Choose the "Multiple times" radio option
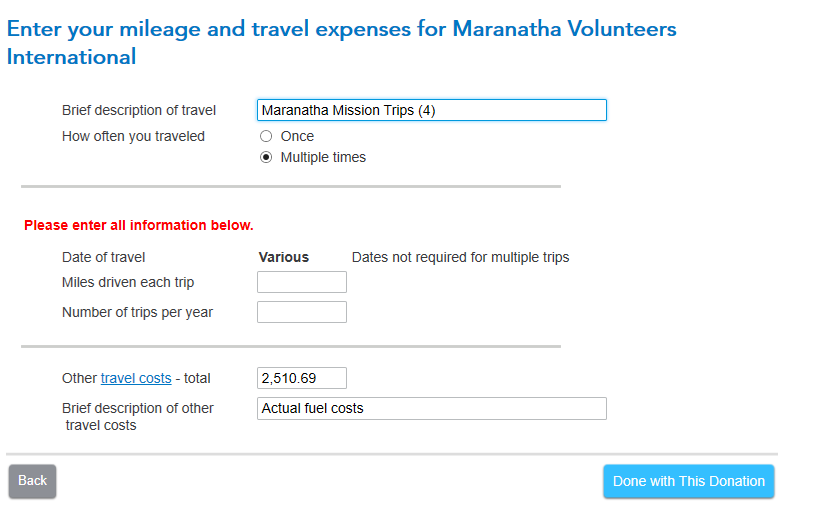The image size is (827, 521). click(x=266, y=157)
